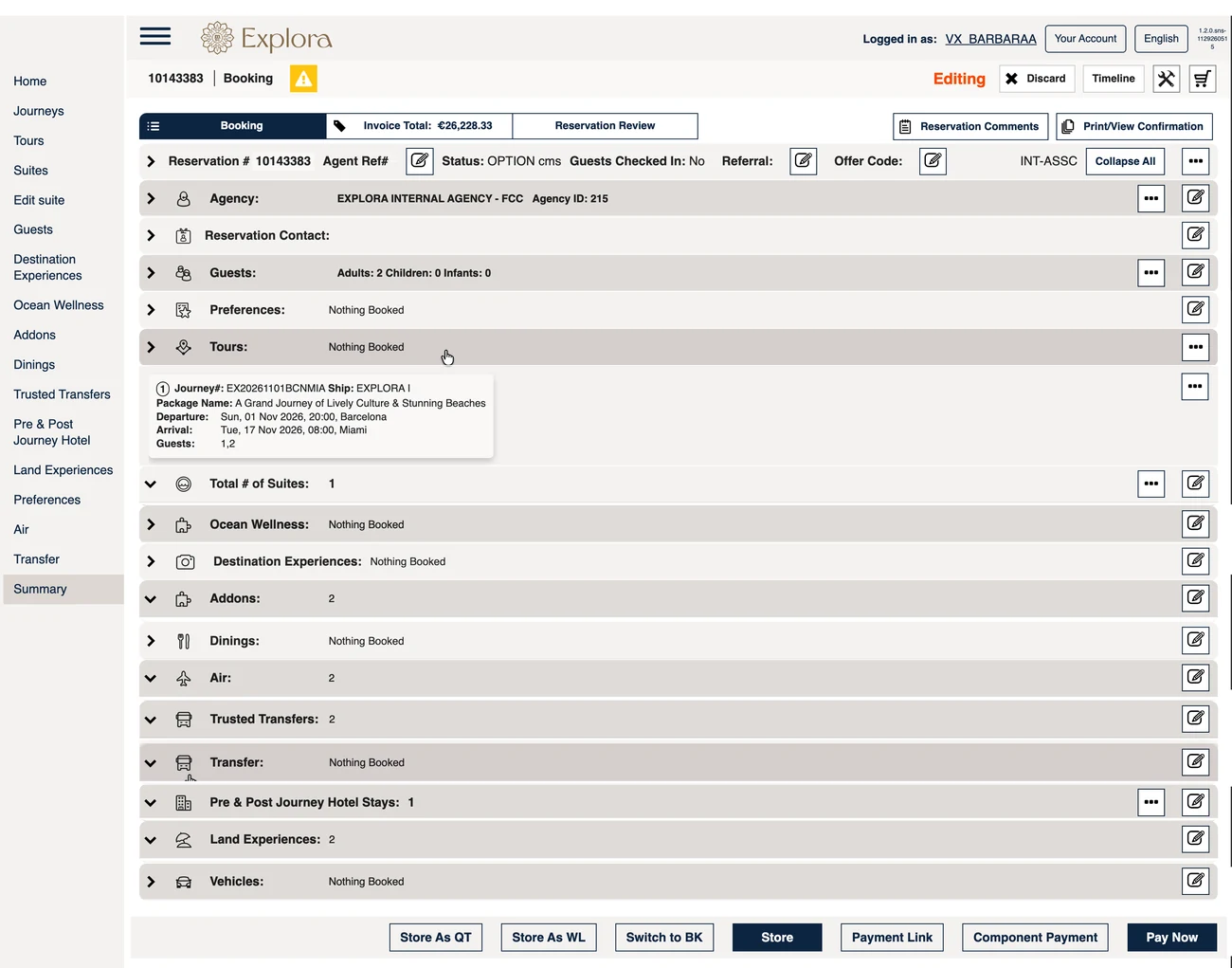The width and height of the screenshot is (1232, 968).
Task: Edit the Dinings section
Action: (x=1196, y=641)
